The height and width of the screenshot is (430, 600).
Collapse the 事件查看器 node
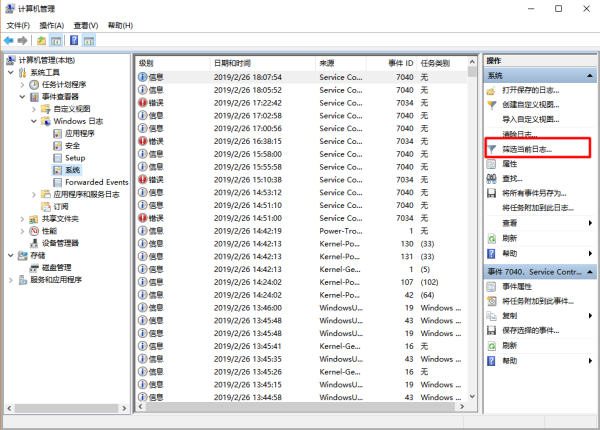[x=22, y=97]
